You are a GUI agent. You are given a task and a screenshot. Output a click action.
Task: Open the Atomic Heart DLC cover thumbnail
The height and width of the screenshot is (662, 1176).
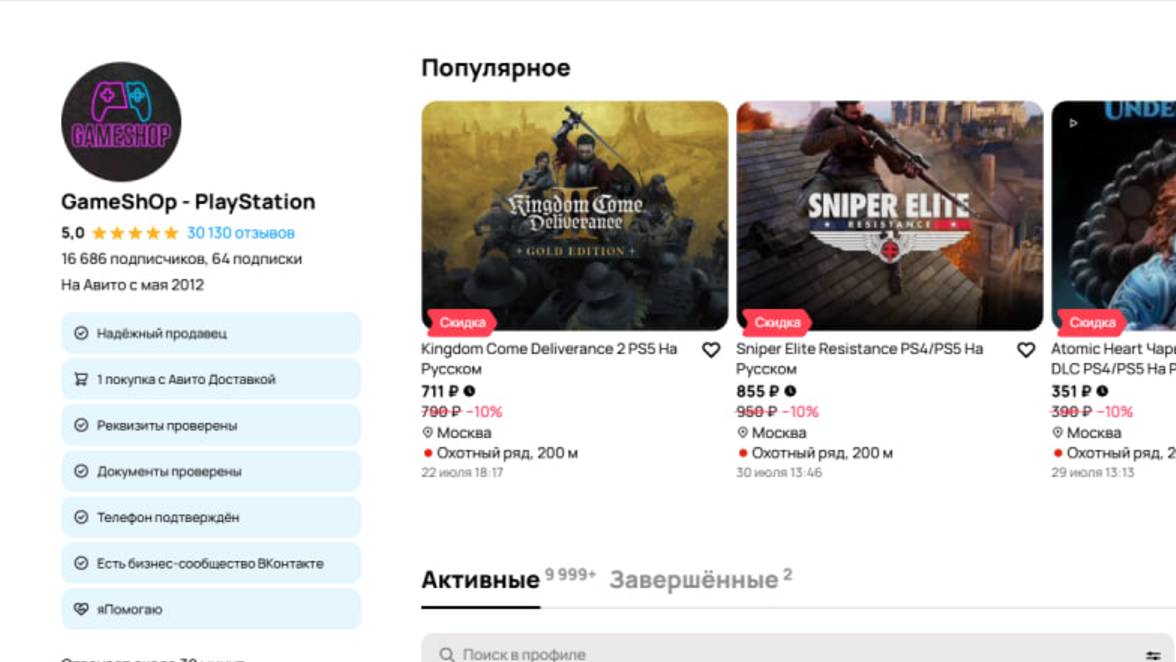tap(1113, 215)
